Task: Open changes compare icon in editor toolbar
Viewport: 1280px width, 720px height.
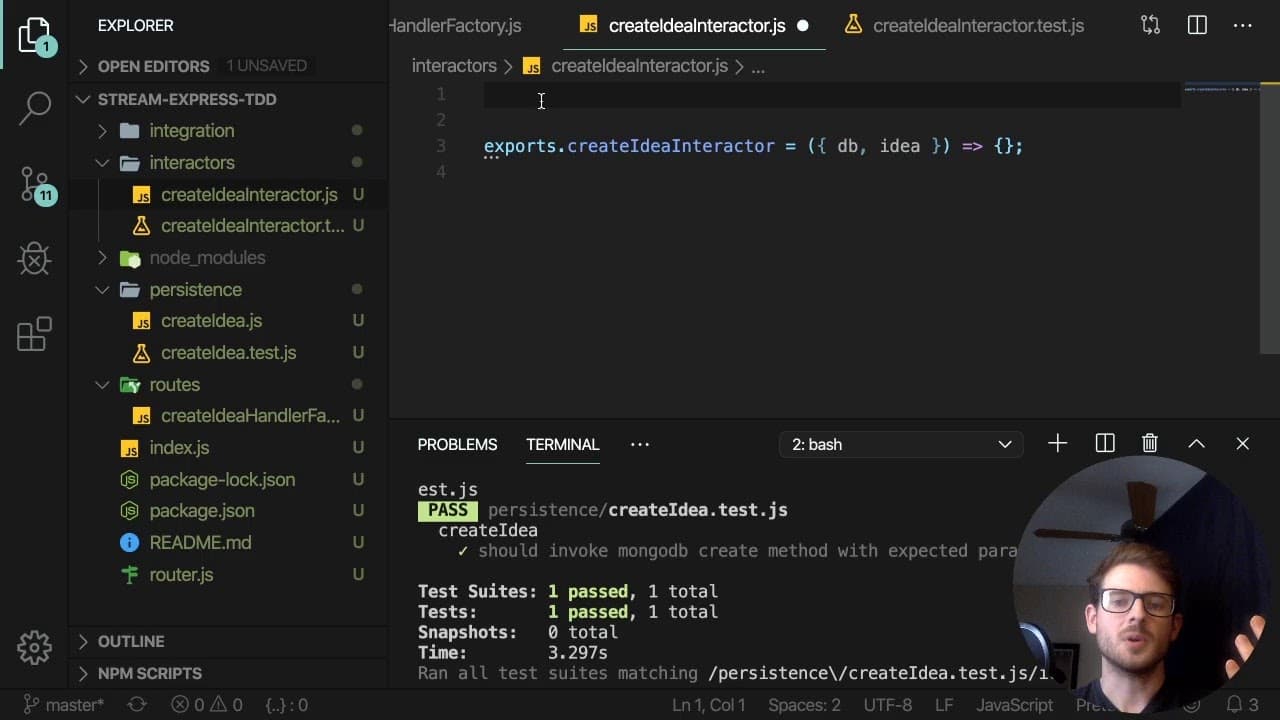Action: pyautogui.click(x=1151, y=26)
